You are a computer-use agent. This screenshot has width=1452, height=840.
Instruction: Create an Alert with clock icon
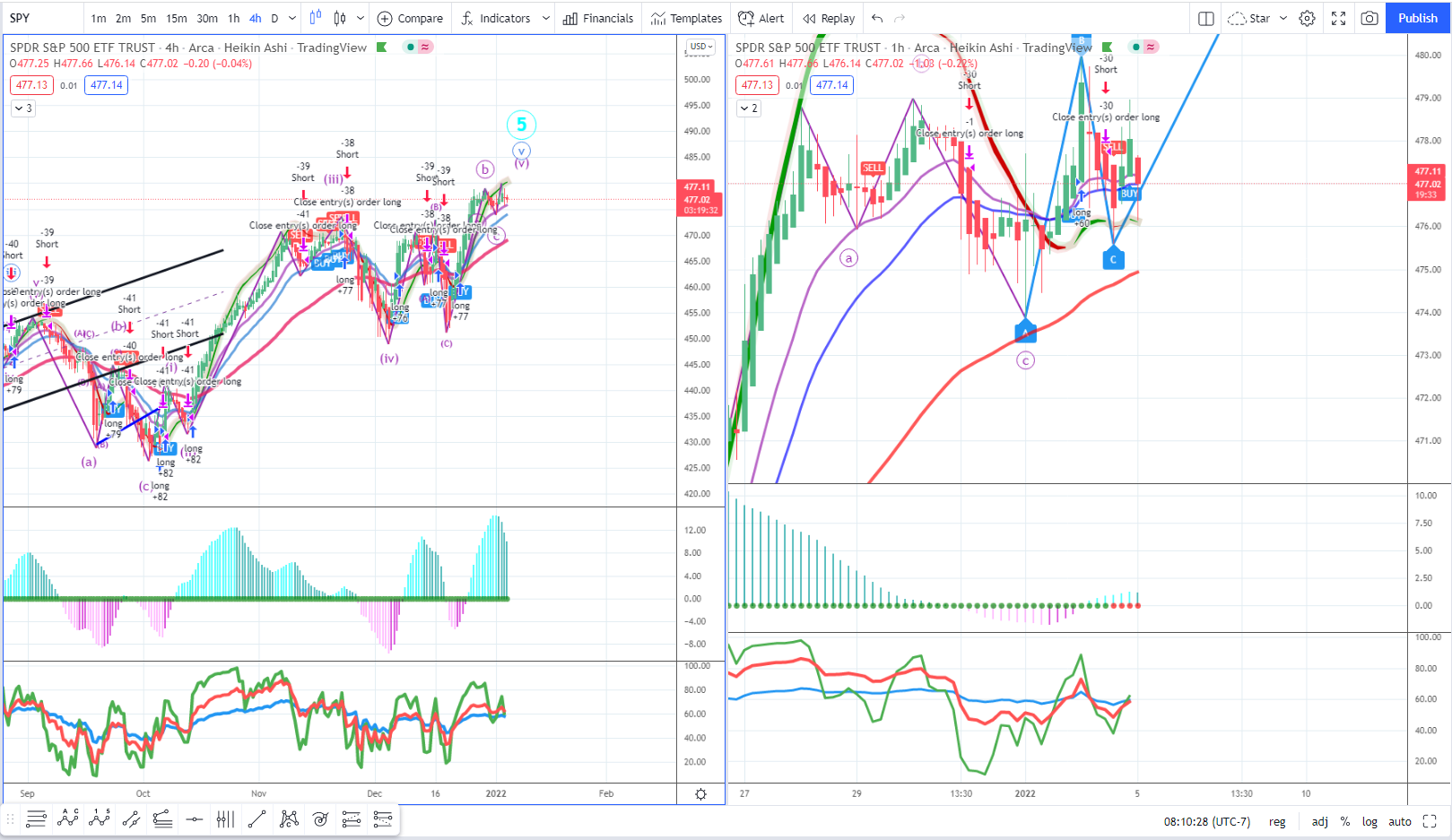[x=761, y=18]
